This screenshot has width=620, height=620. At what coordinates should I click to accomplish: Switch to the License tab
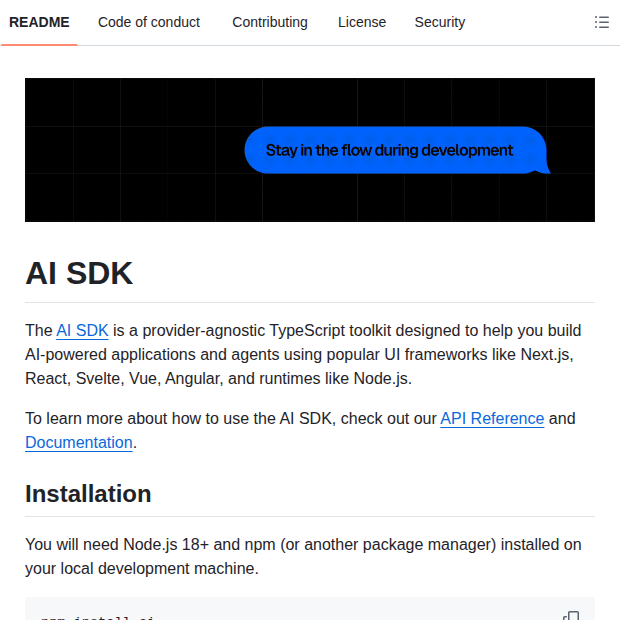coord(362,23)
